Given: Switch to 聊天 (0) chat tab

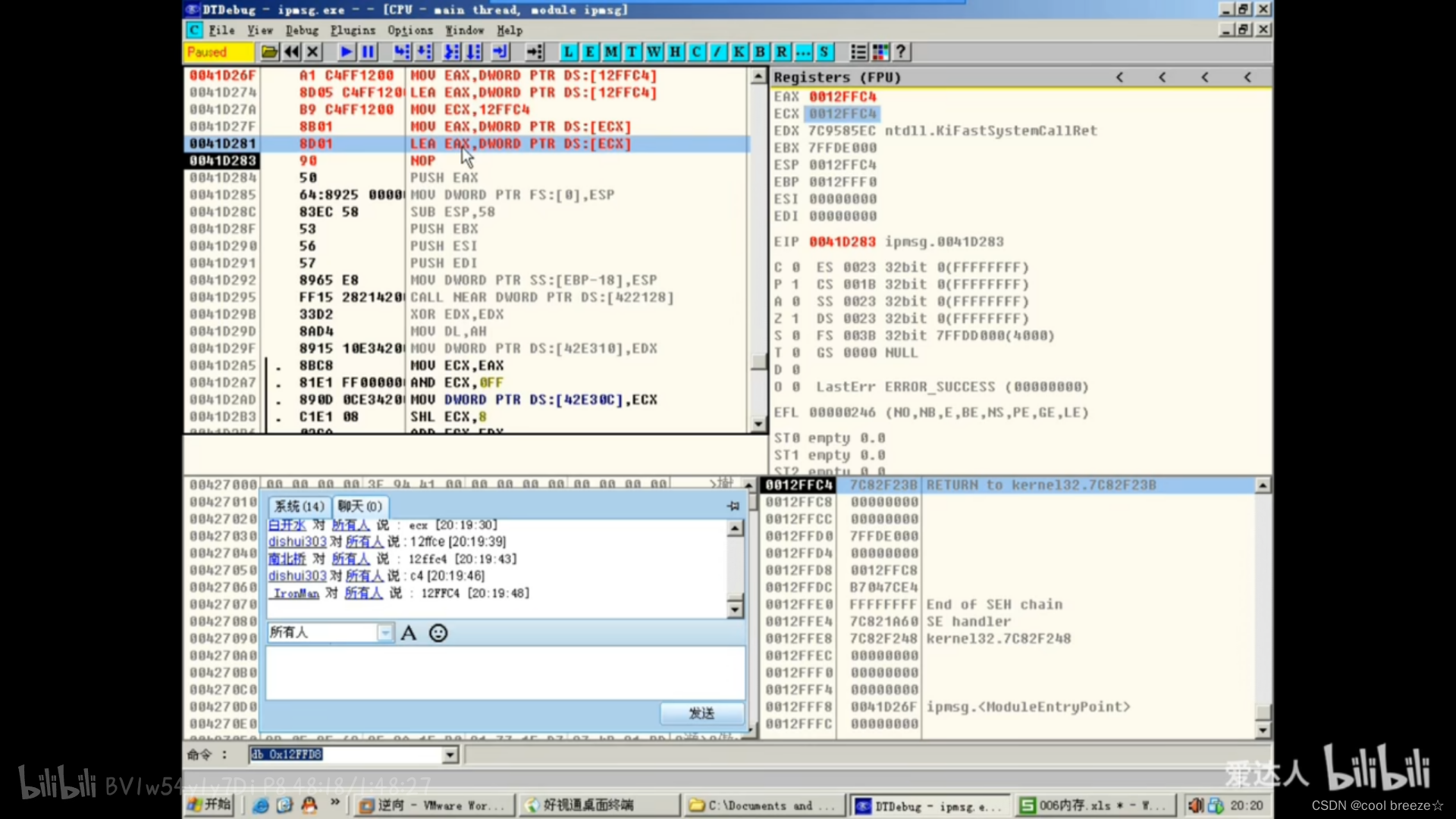Looking at the screenshot, I should point(359,506).
